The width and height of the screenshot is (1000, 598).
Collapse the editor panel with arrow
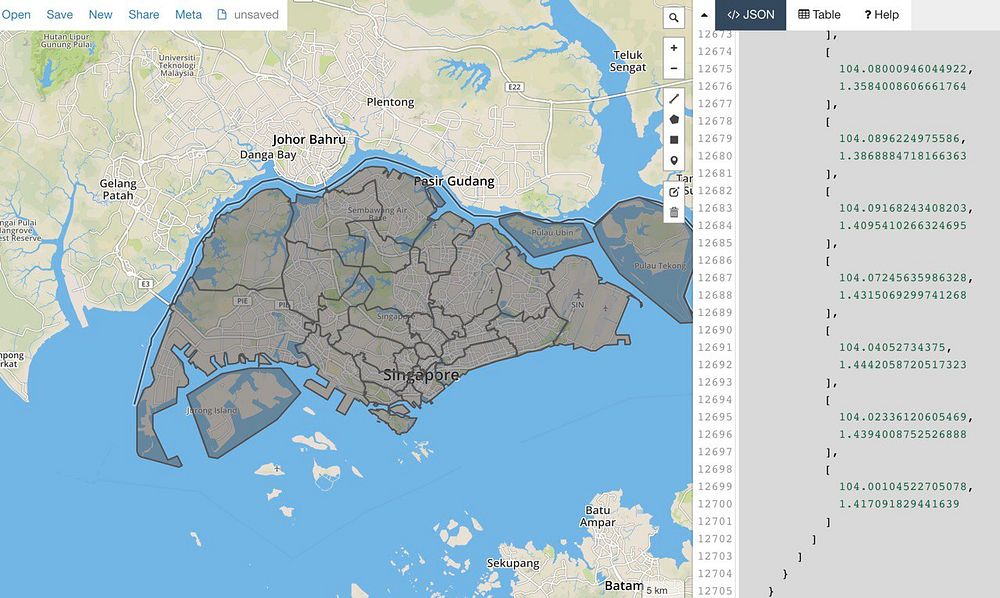coord(704,15)
